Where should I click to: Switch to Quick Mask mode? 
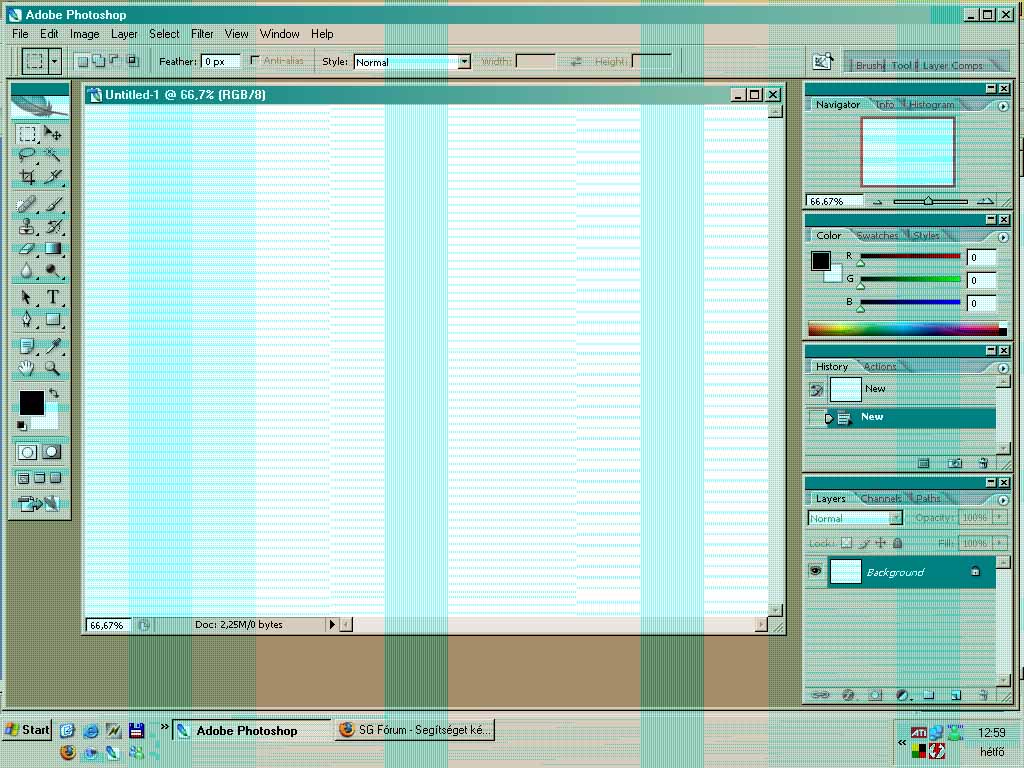click(x=53, y=453)
